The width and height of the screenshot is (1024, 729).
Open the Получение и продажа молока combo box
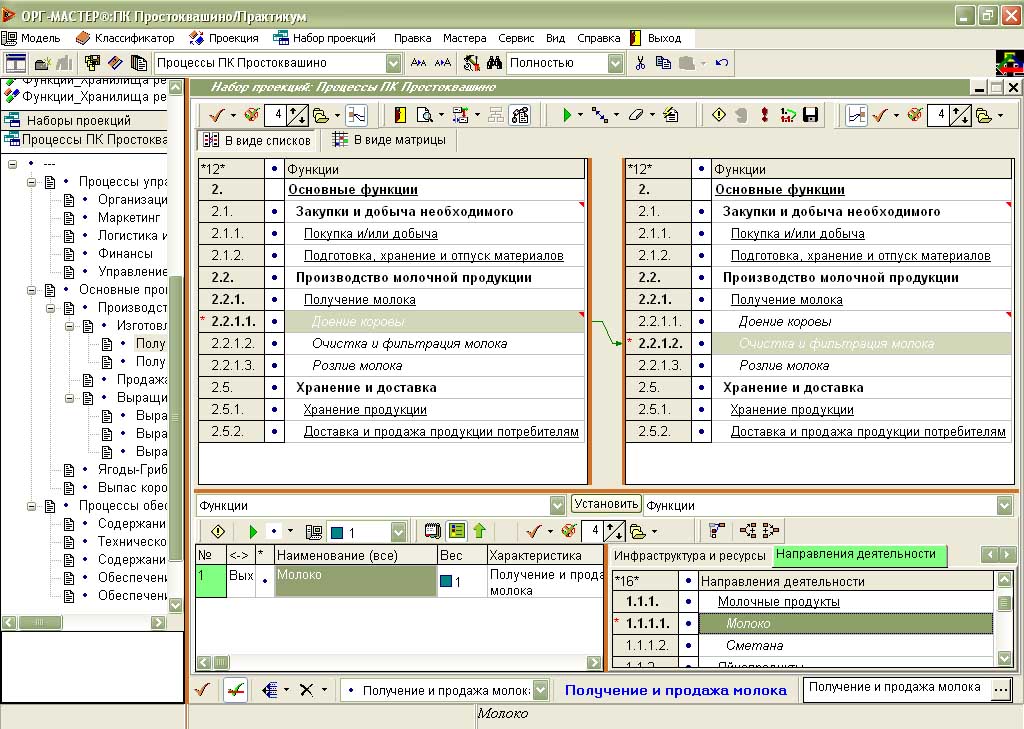tap(540, 690)
